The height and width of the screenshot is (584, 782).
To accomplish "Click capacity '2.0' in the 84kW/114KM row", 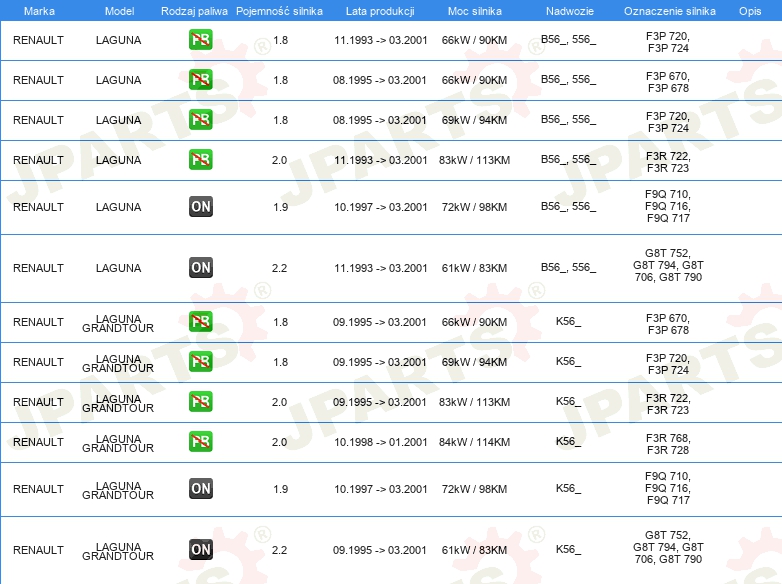I will coord(279,442).
